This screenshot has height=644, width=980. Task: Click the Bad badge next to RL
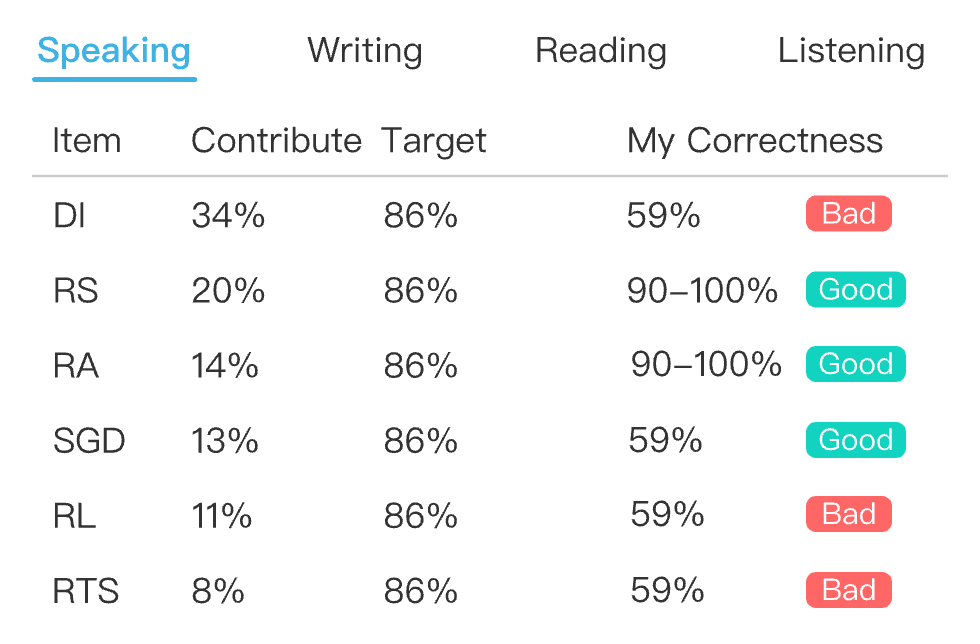coord(848,514)
